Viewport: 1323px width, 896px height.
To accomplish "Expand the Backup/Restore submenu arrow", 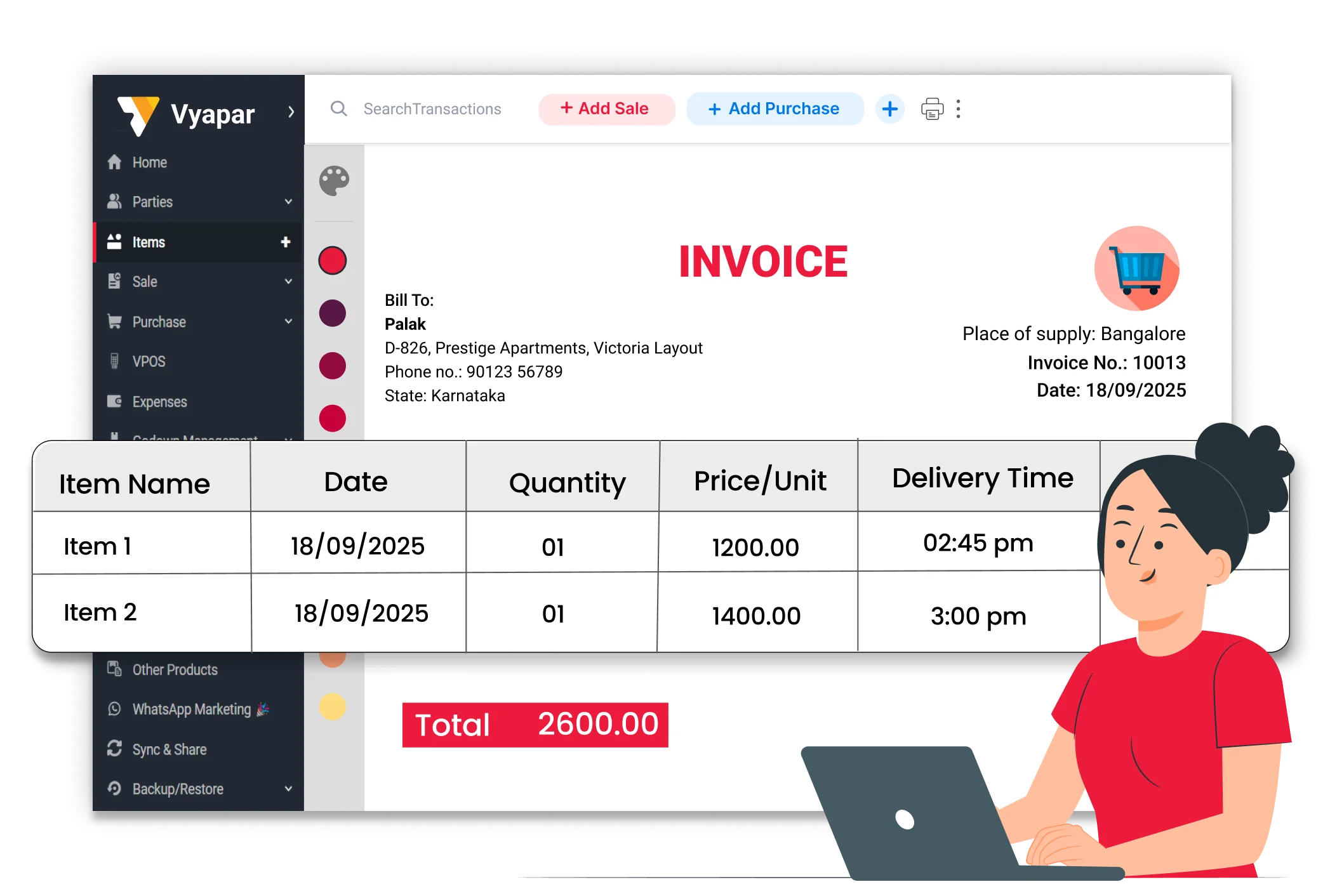I will tap(288, 789).
